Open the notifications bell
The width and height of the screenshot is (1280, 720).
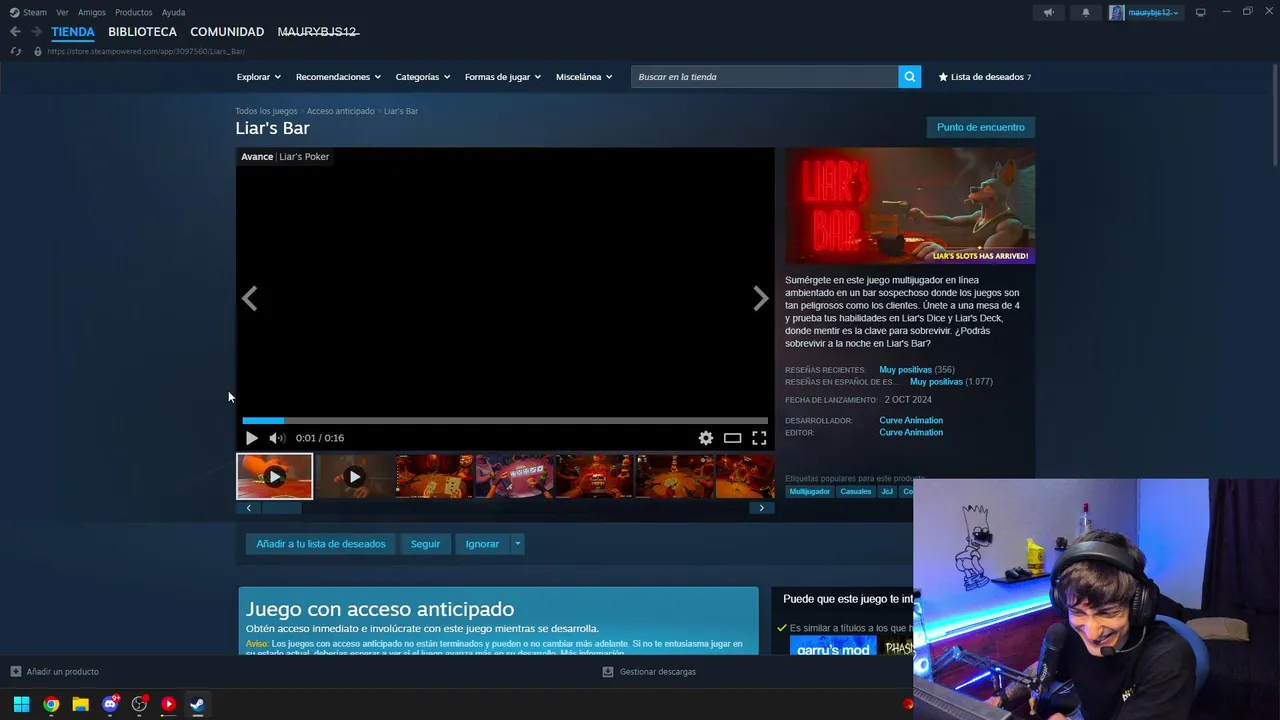1086,12
